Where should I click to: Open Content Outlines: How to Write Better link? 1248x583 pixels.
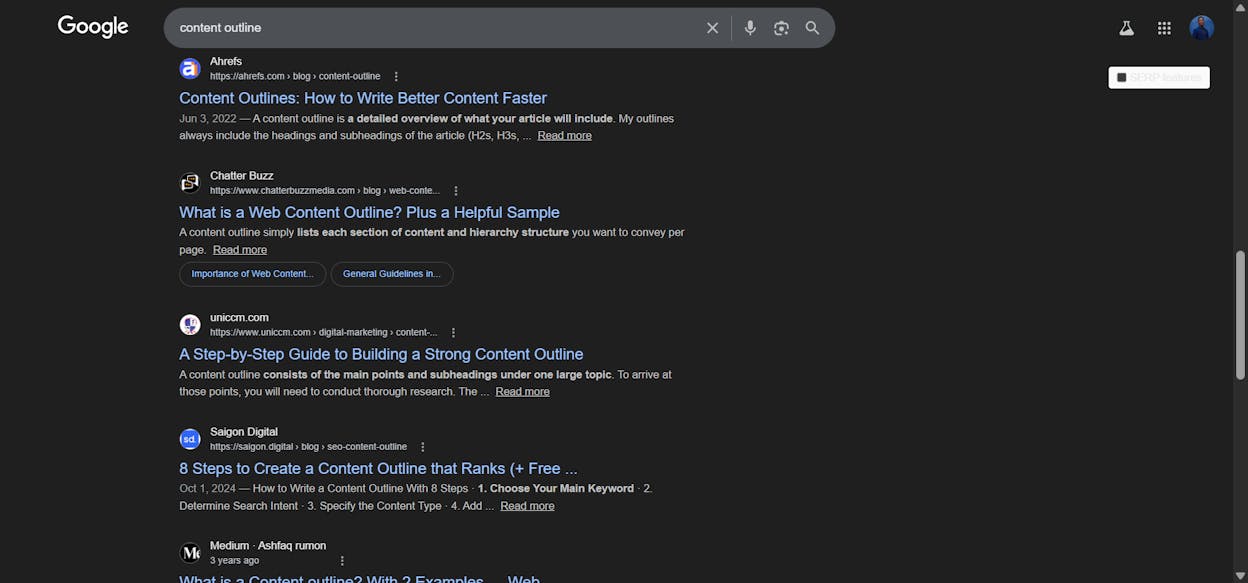[363, 98]
